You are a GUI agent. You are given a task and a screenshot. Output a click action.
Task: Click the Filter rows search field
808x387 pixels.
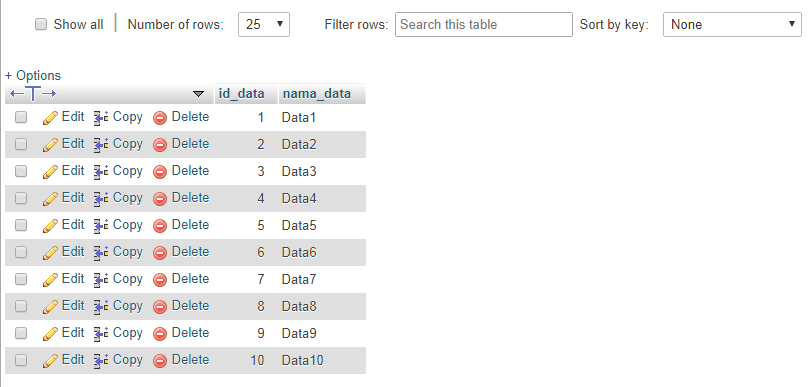(x=484, y=25)
